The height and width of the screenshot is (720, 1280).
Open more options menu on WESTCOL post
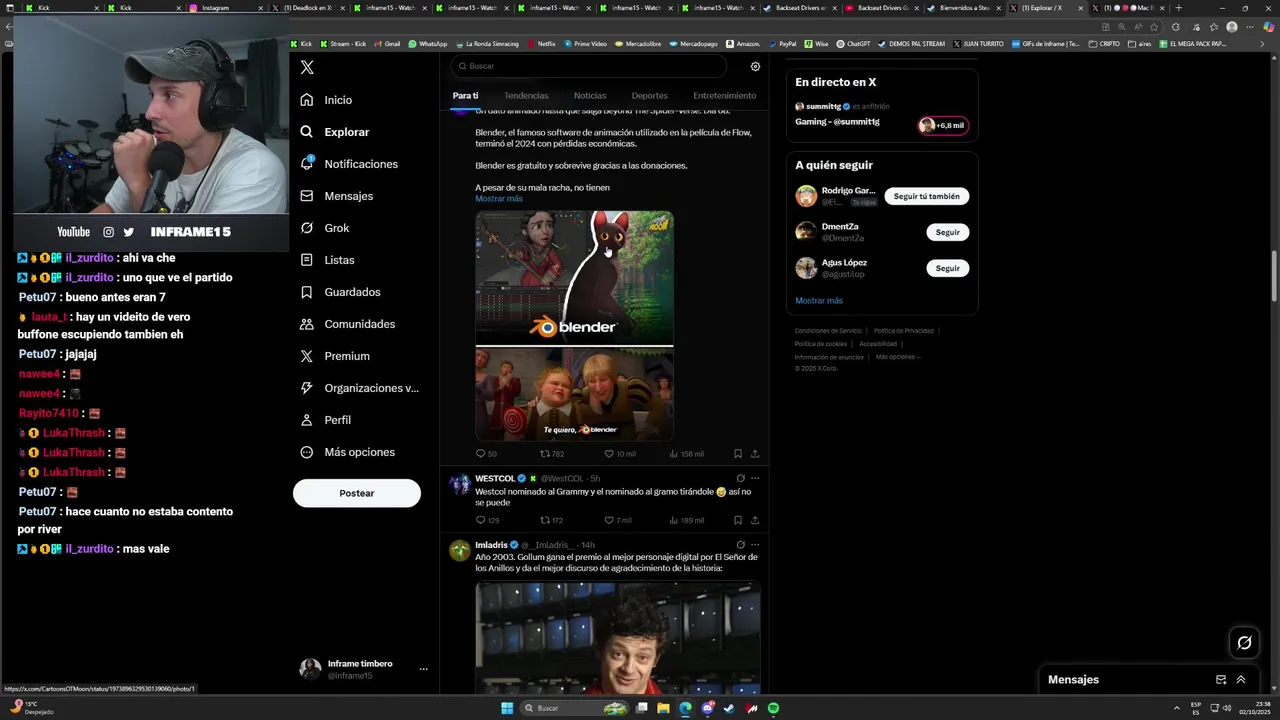click(x=755, y=479)
